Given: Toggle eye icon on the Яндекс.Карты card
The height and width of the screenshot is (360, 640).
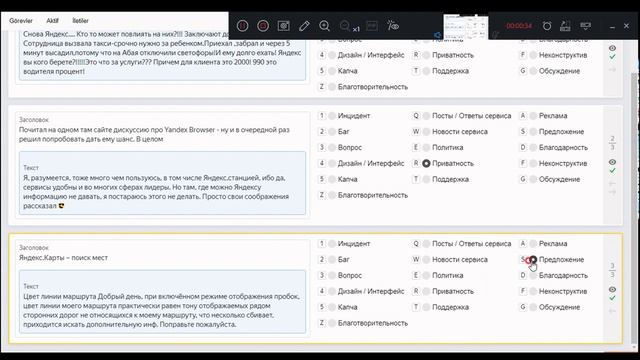Looking at the screenshot, I should coord(612,289).
